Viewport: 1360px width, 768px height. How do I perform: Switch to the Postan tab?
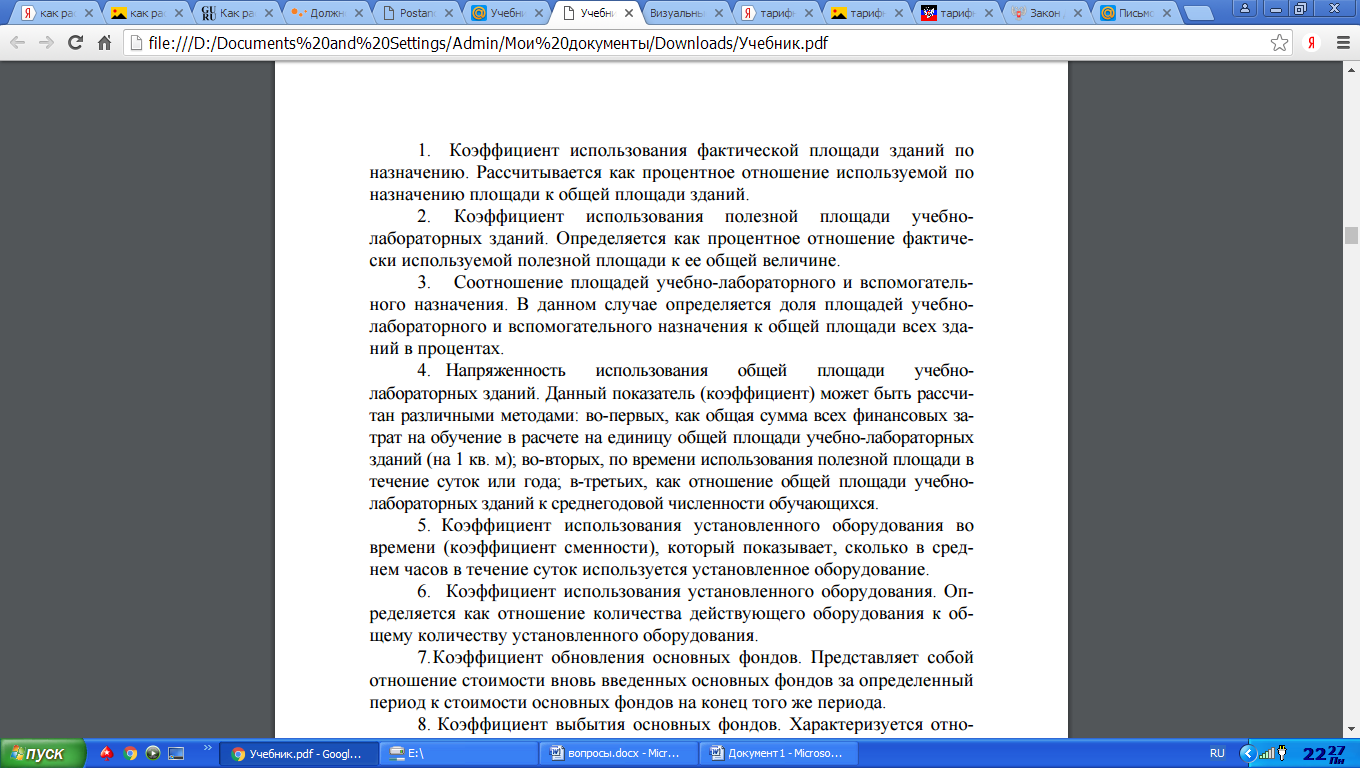click(x=416, y=14)
